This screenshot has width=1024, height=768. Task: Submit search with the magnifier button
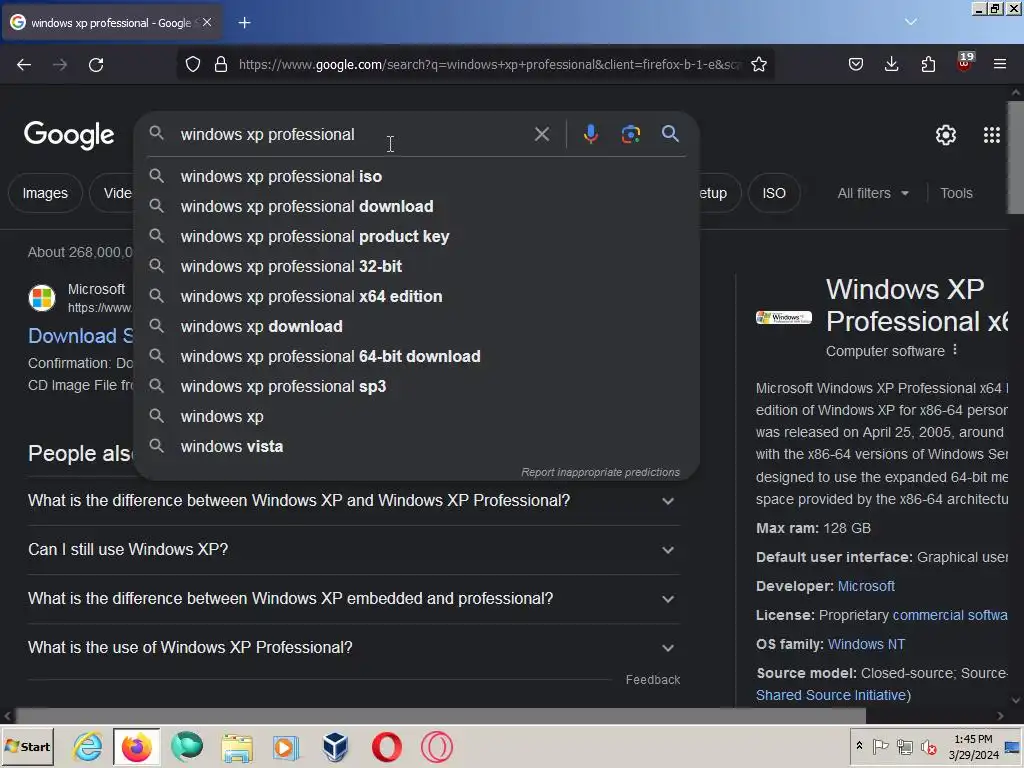670,134
